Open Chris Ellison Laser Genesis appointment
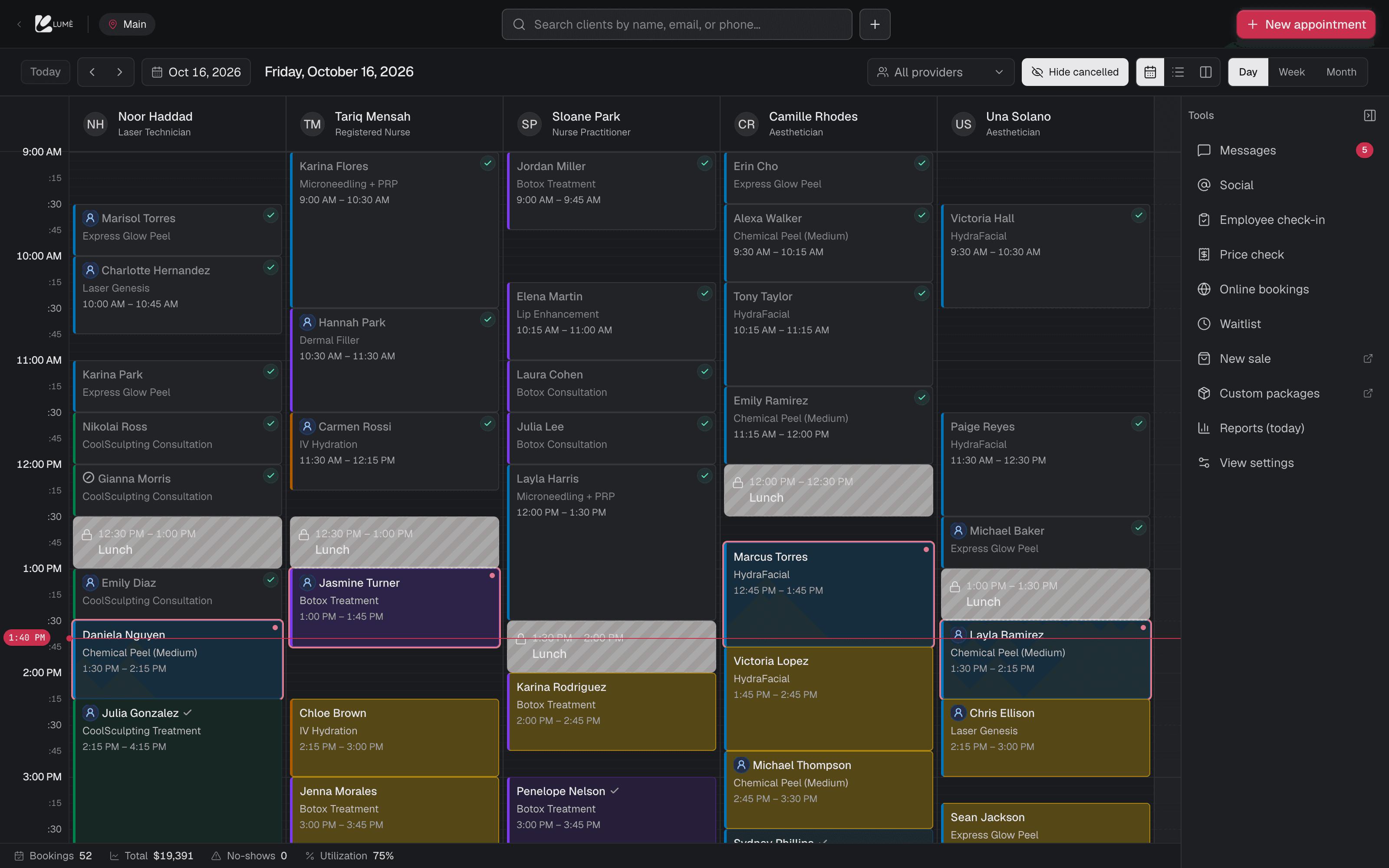Viewport: 1389px width, 868px height. click(x=1045, y=737)
